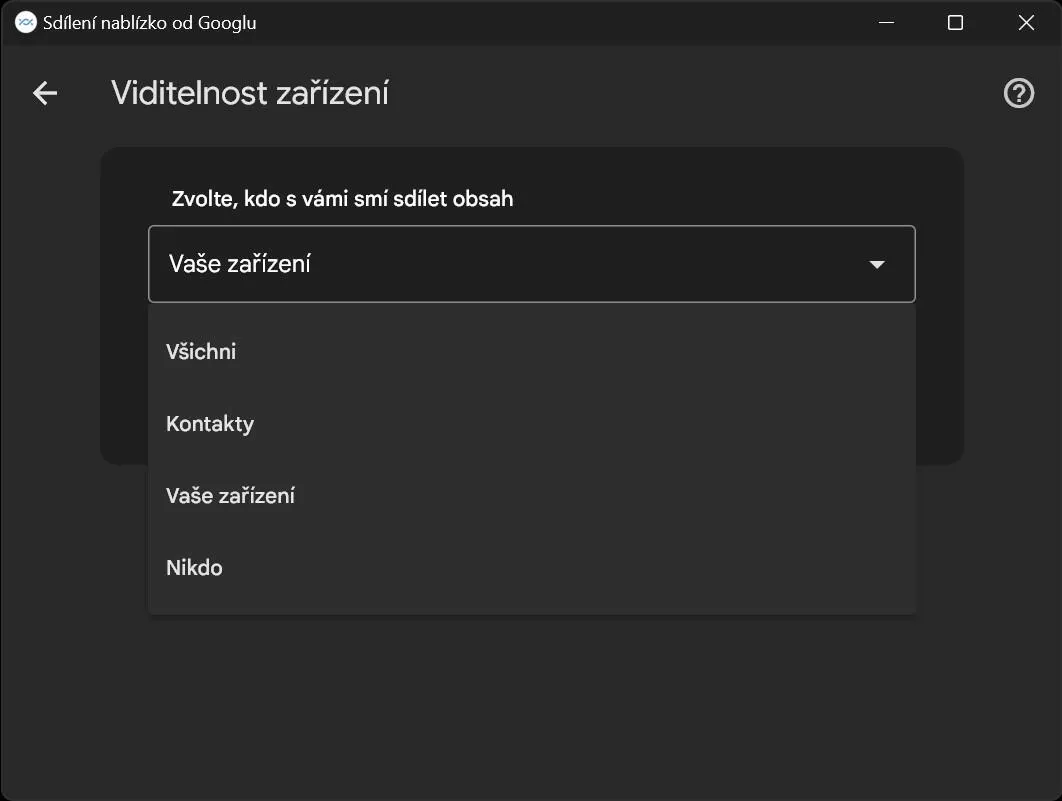
Task: Go back using the left arrow icon
Action: click(x=45, y=93)
